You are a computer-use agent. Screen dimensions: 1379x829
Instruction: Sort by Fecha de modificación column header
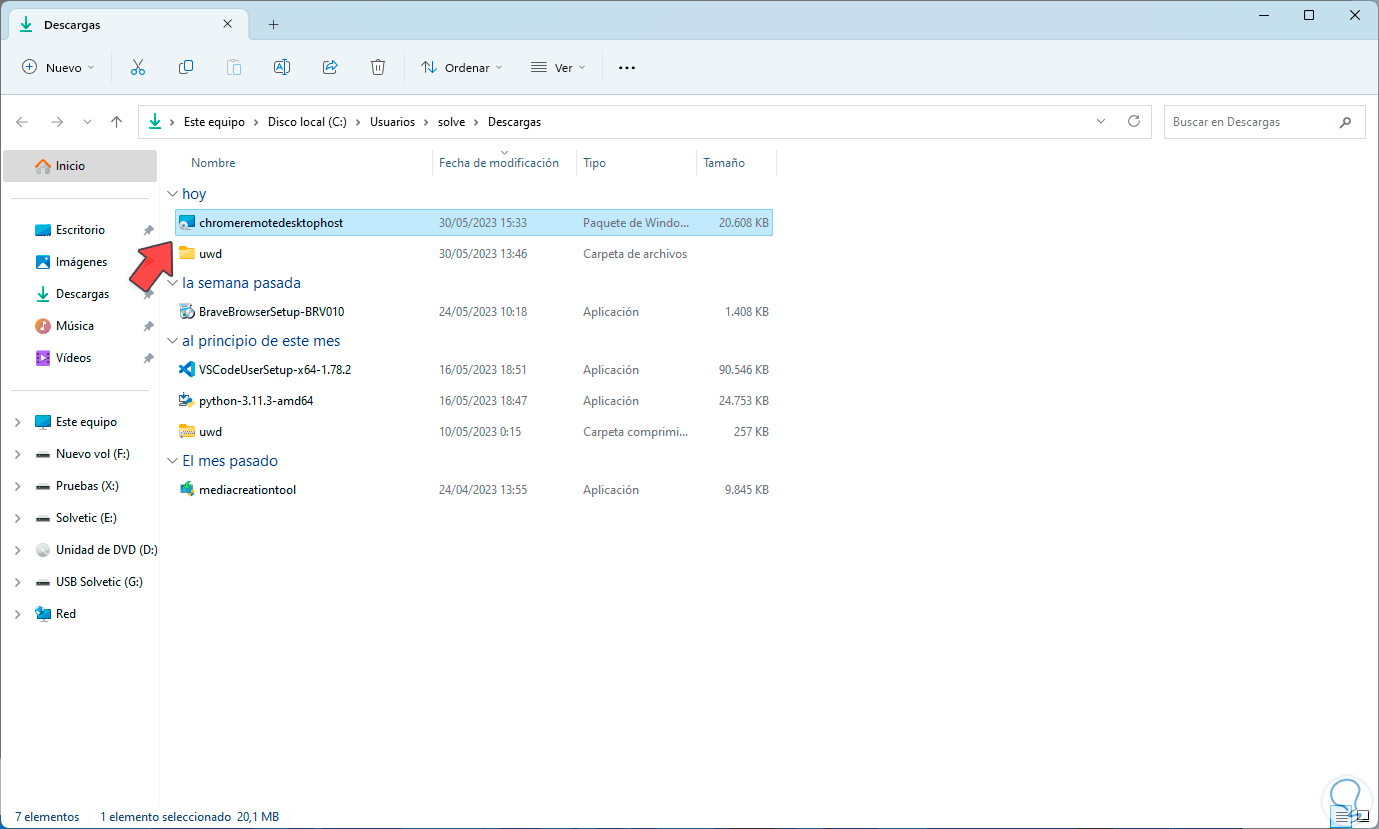(498, 163)
